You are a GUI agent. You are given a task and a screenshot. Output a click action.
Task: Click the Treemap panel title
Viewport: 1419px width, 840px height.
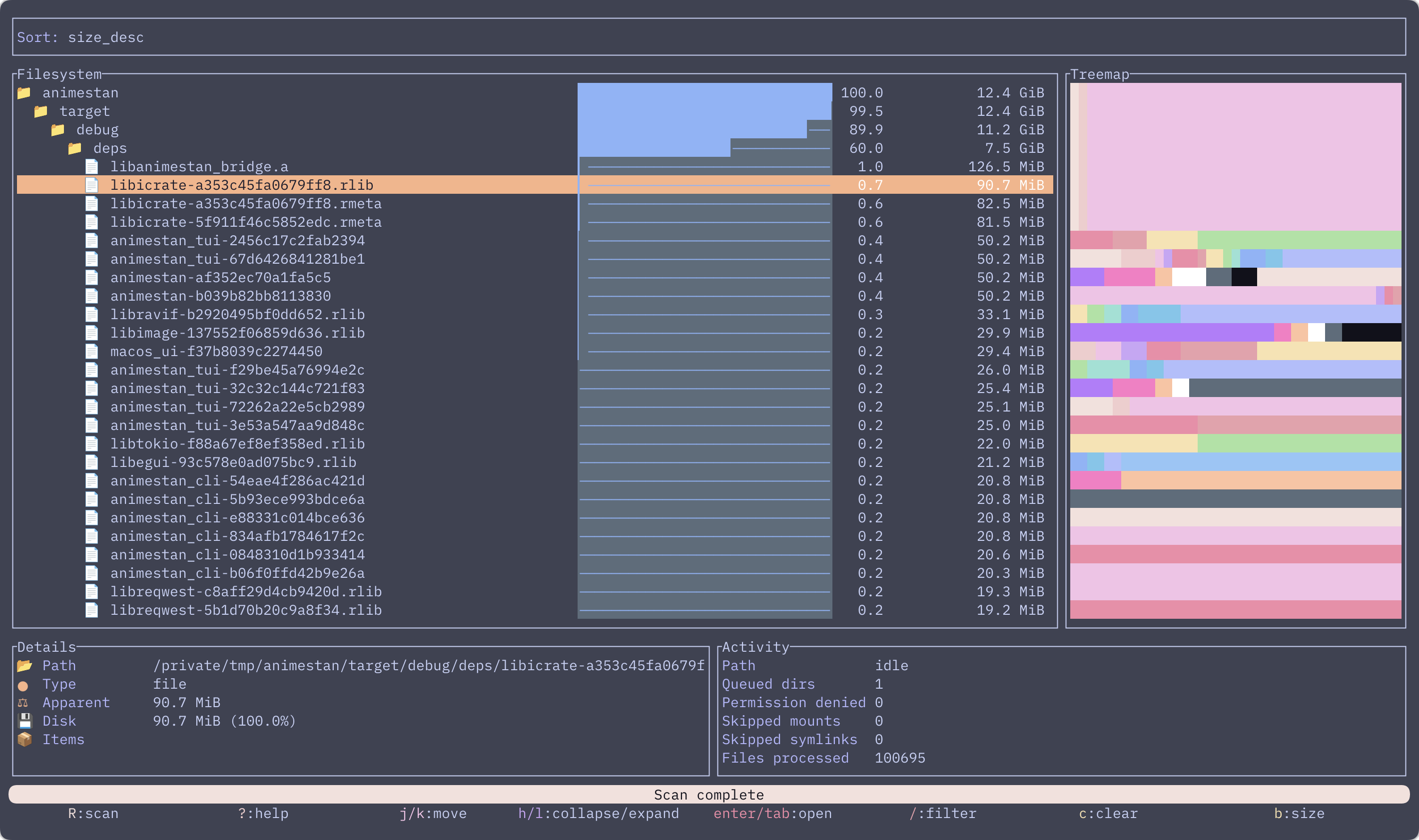[1100, 75]
